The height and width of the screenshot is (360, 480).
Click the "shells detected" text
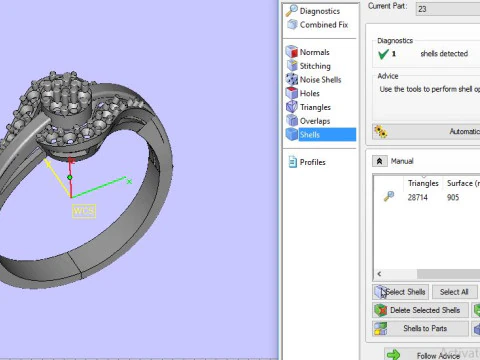[x=444, y=54]
